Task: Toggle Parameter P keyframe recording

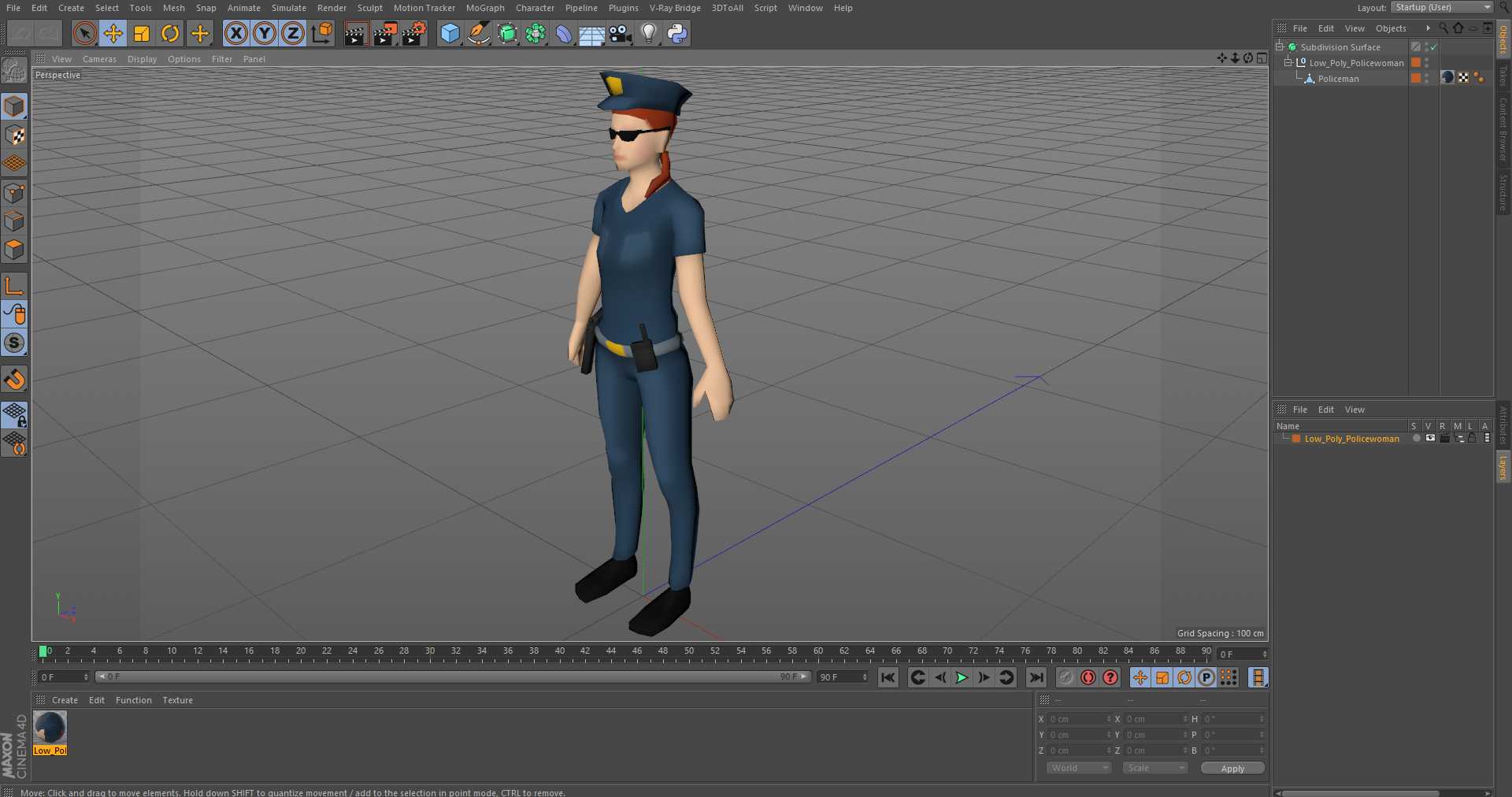Action: (1206, 677)
